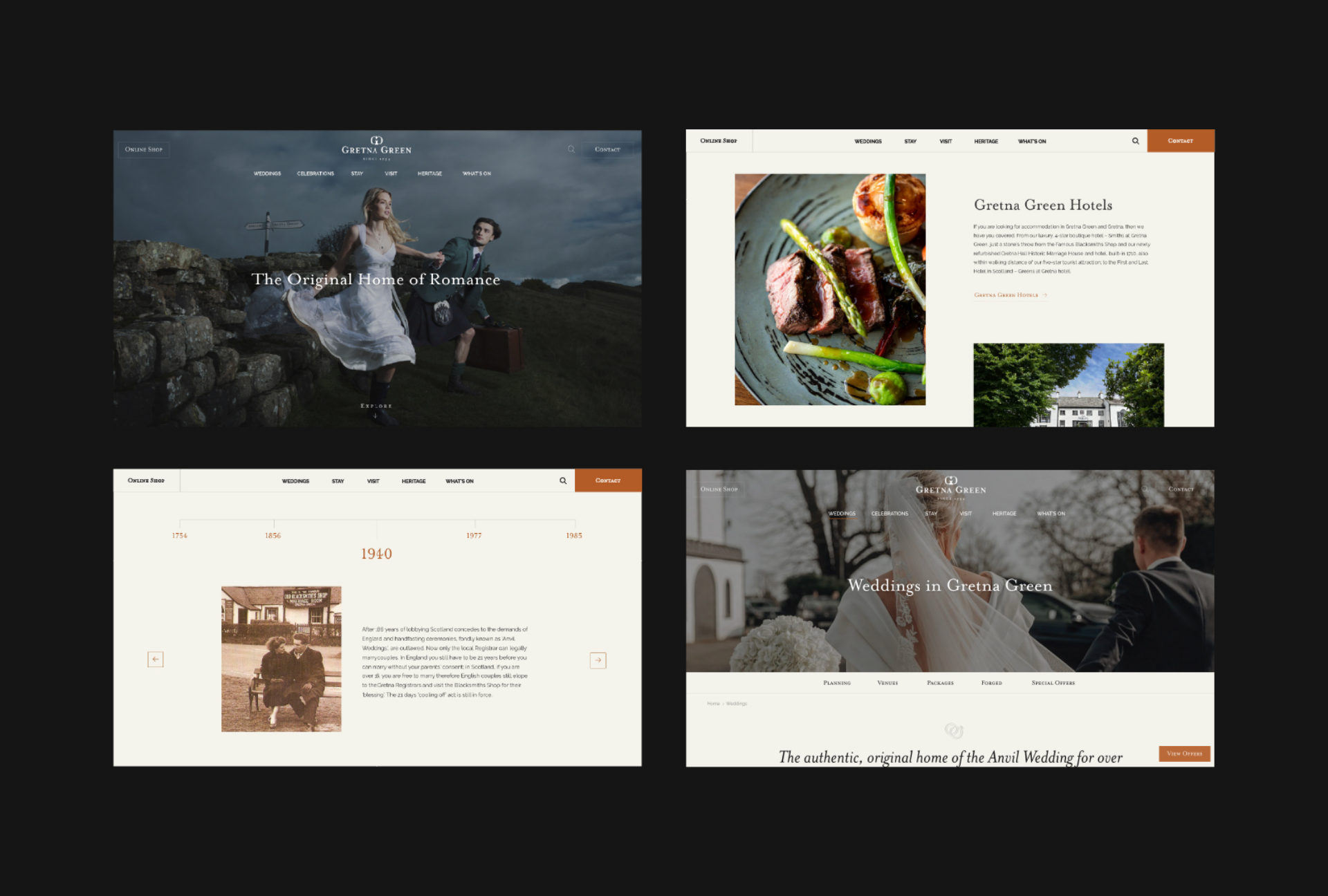Screen dimensions: 1328x896
Task: Click the Explore down arrow on romance hero
Action: (376, 416)
